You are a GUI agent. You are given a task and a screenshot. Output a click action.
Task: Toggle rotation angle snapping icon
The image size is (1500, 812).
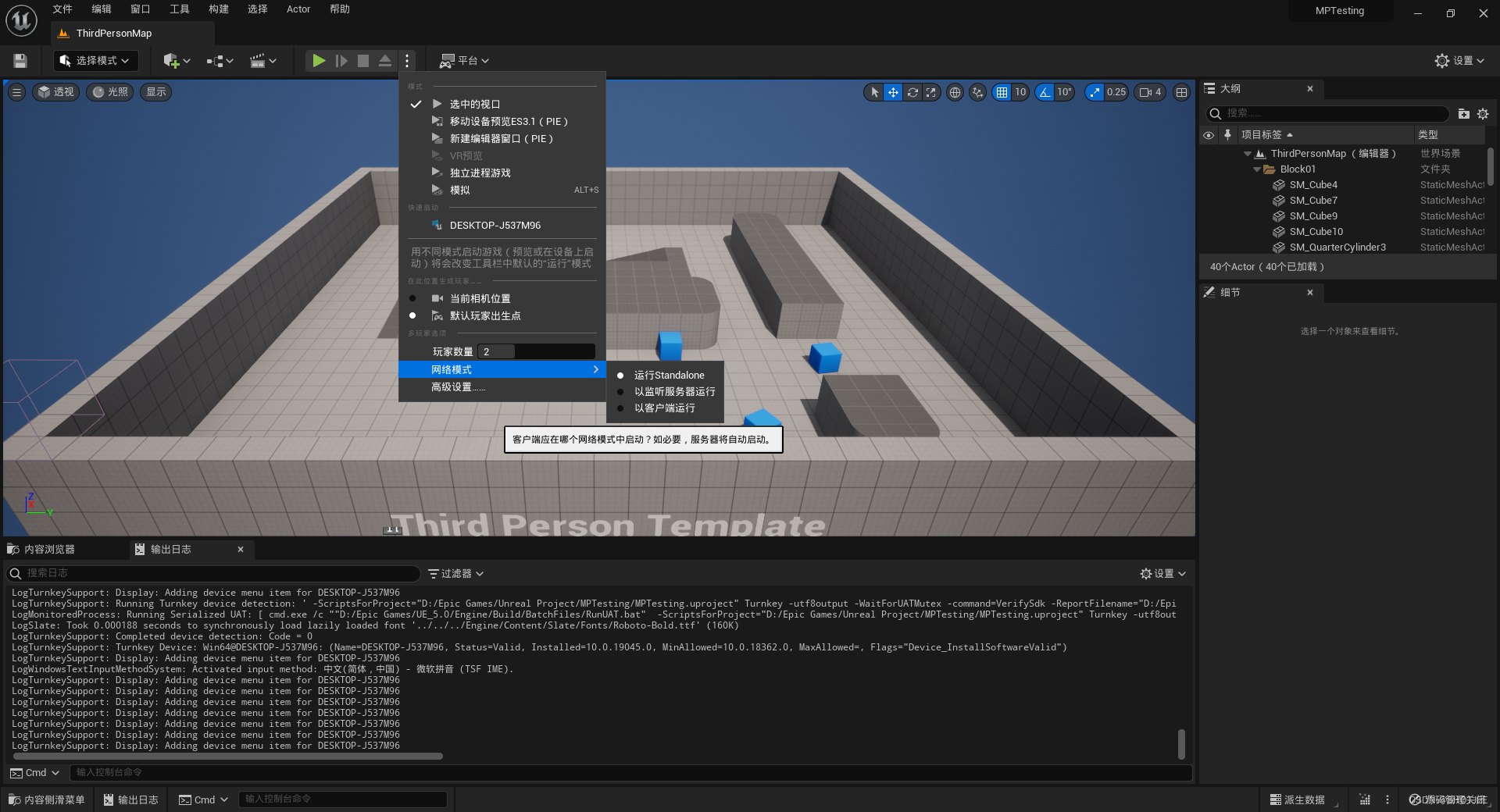point(1045,92)
